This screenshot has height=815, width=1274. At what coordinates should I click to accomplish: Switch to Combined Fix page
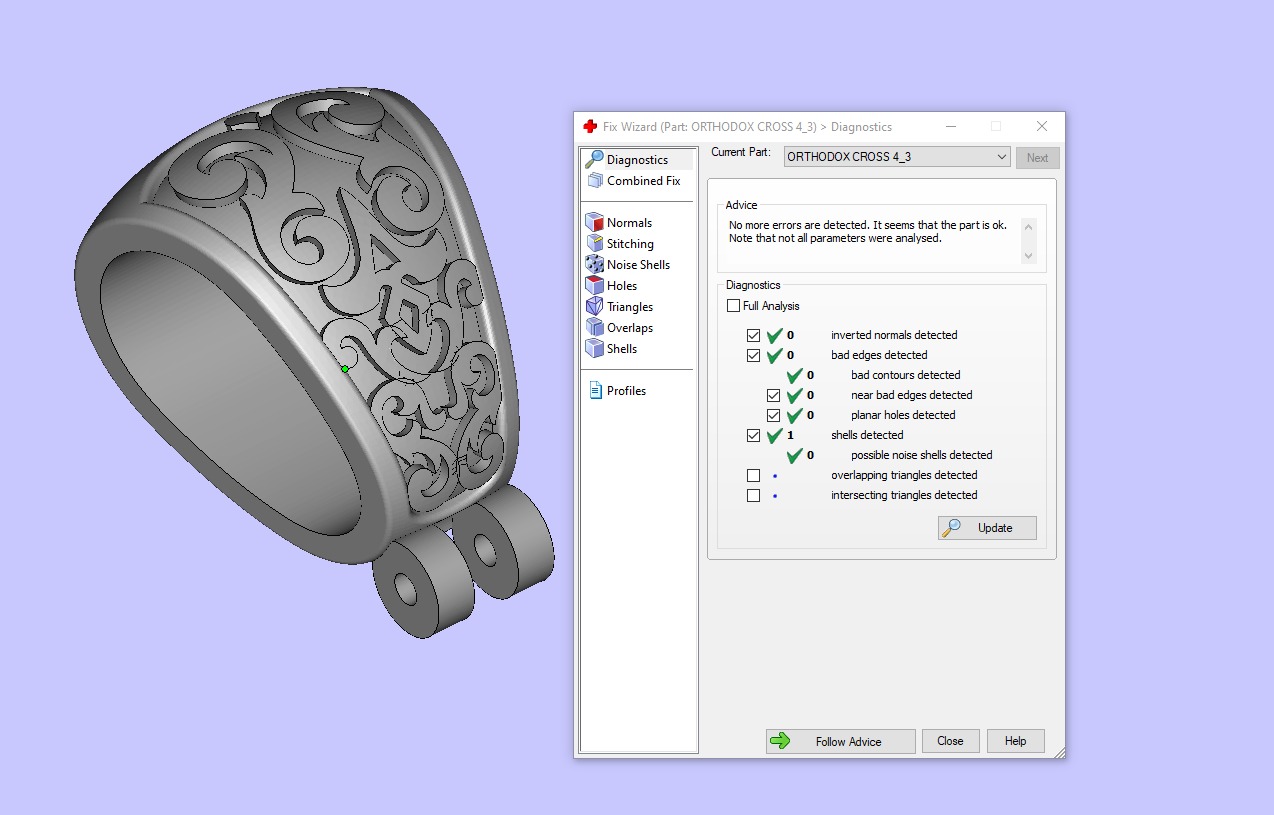(x=643, y=181)
